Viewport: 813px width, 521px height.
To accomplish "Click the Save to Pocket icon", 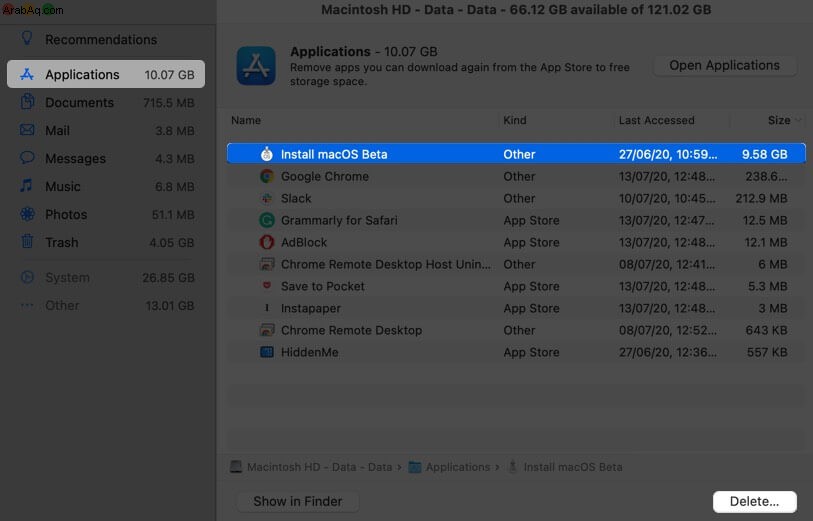I will coord(267,286).
